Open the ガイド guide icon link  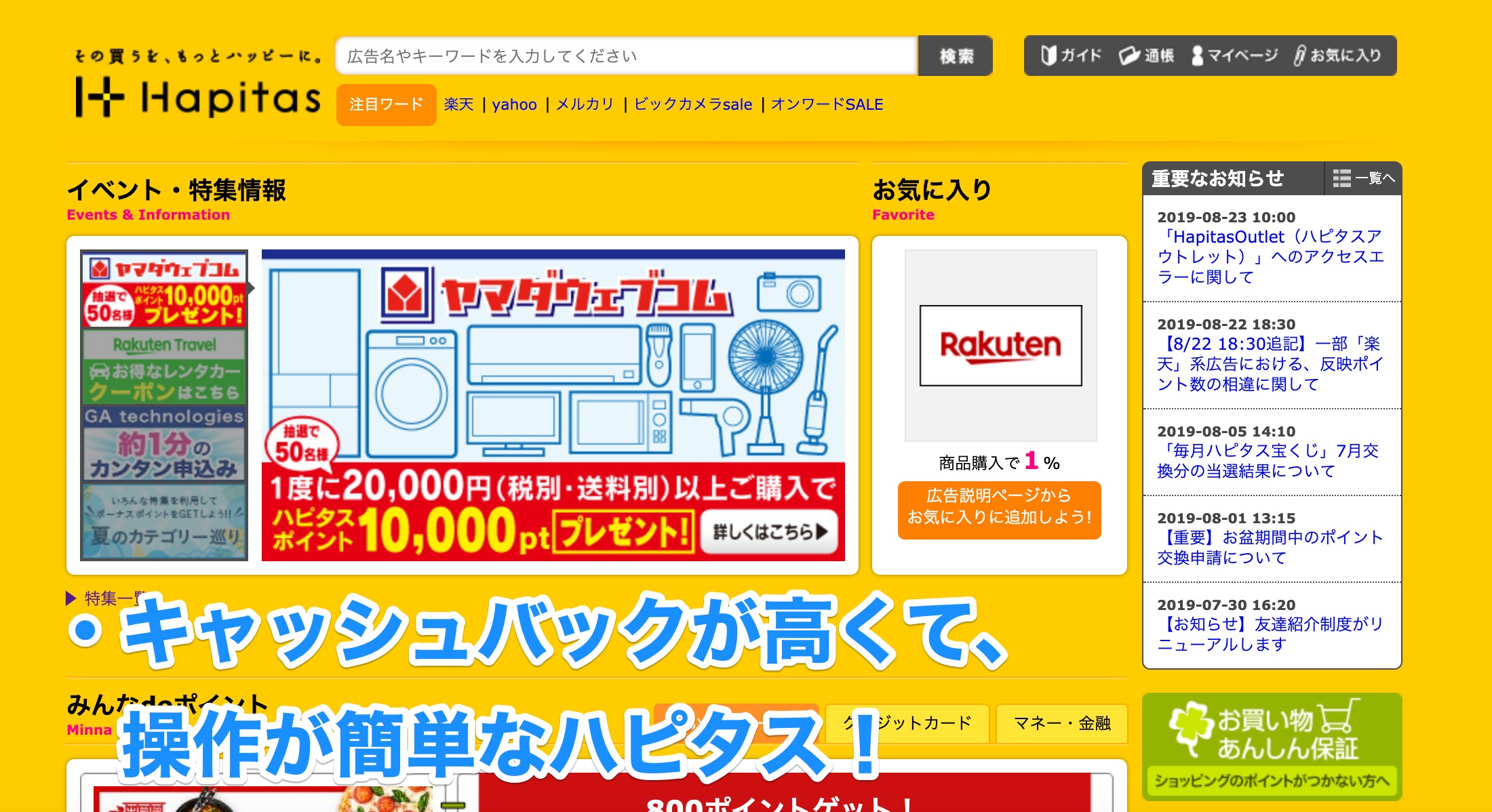[x=1072, y=56]
